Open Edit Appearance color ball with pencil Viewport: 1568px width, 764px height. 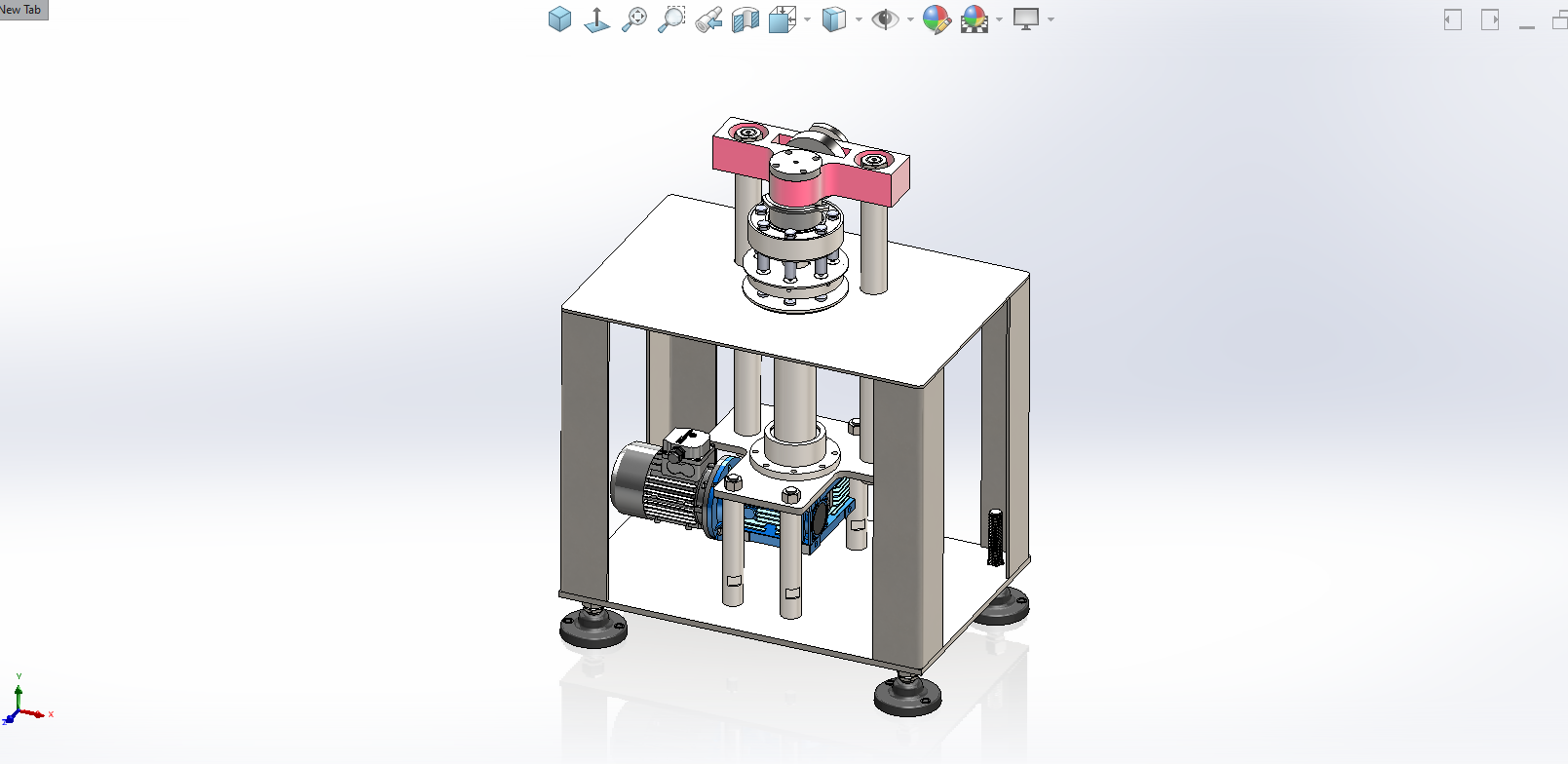(x=937, y=19)
